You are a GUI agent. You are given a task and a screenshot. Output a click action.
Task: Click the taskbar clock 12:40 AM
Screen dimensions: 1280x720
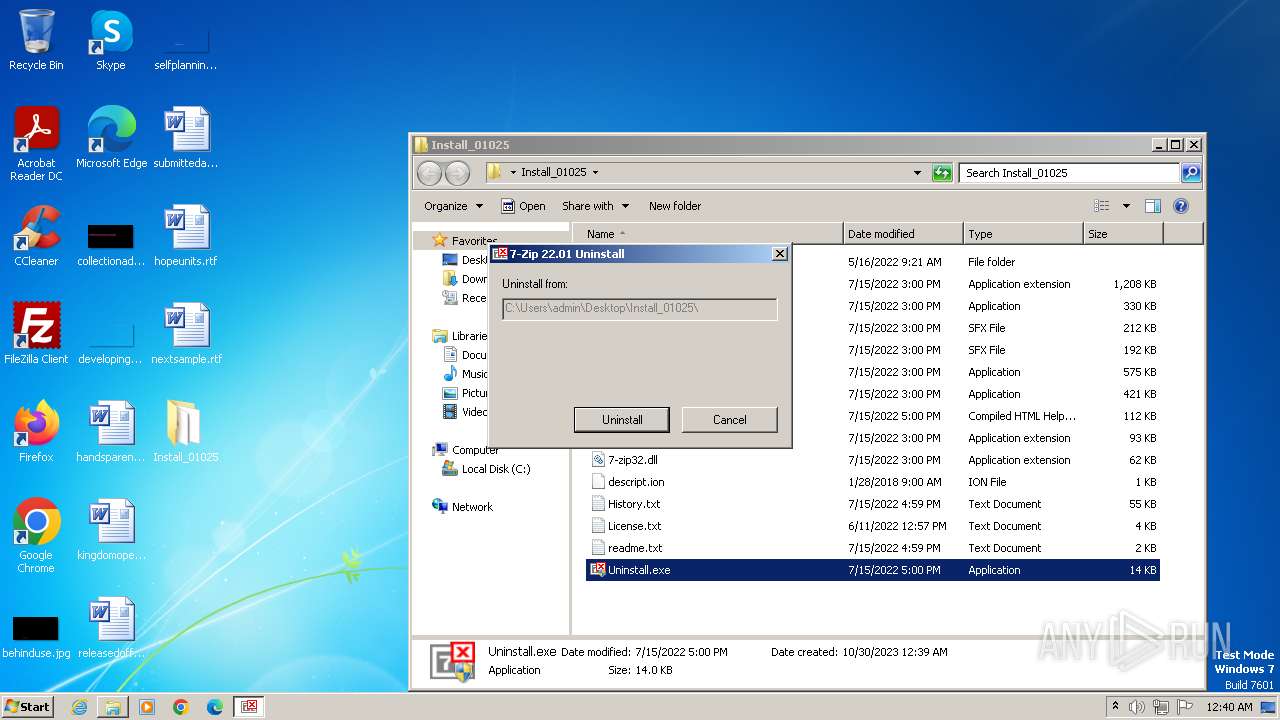point(1229,707)
